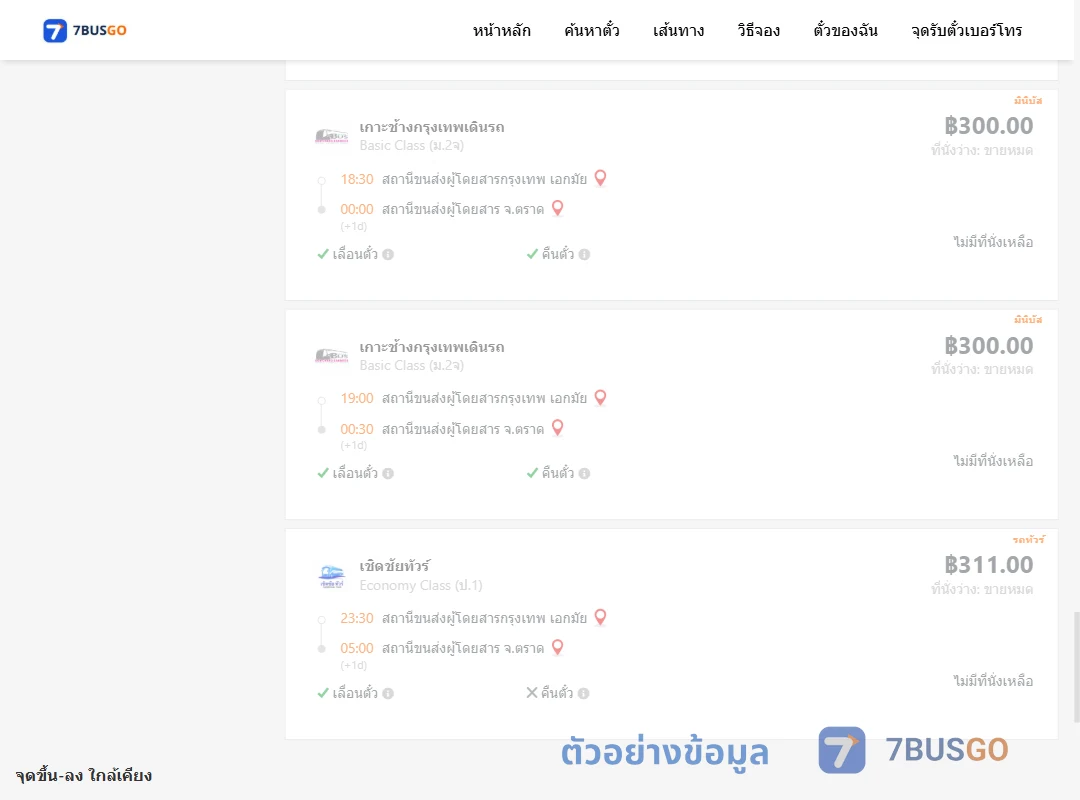
Task: Open the map pin beside the 00:00 arrival station
Action: tap(558, 208)
